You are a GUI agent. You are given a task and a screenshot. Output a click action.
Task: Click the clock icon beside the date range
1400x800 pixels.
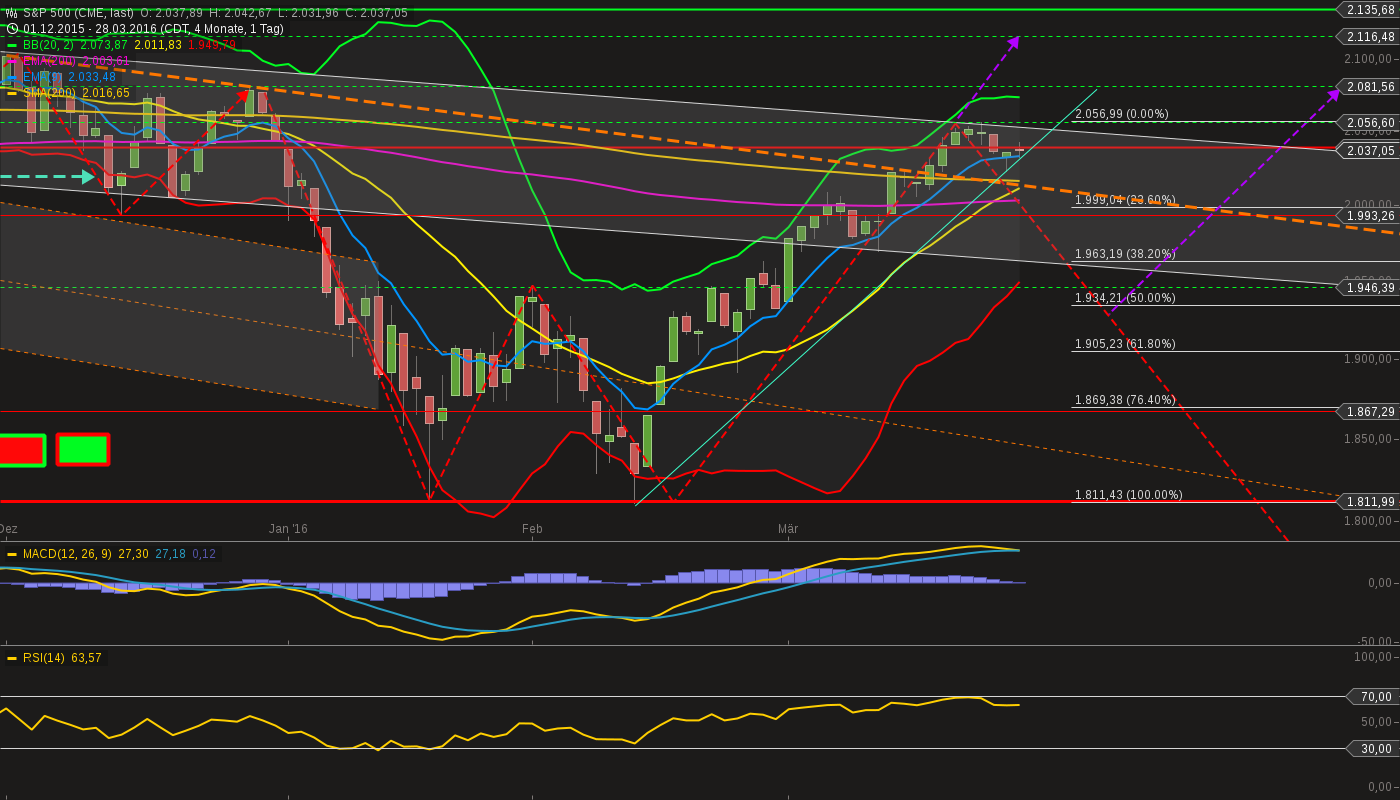[12, 29]
